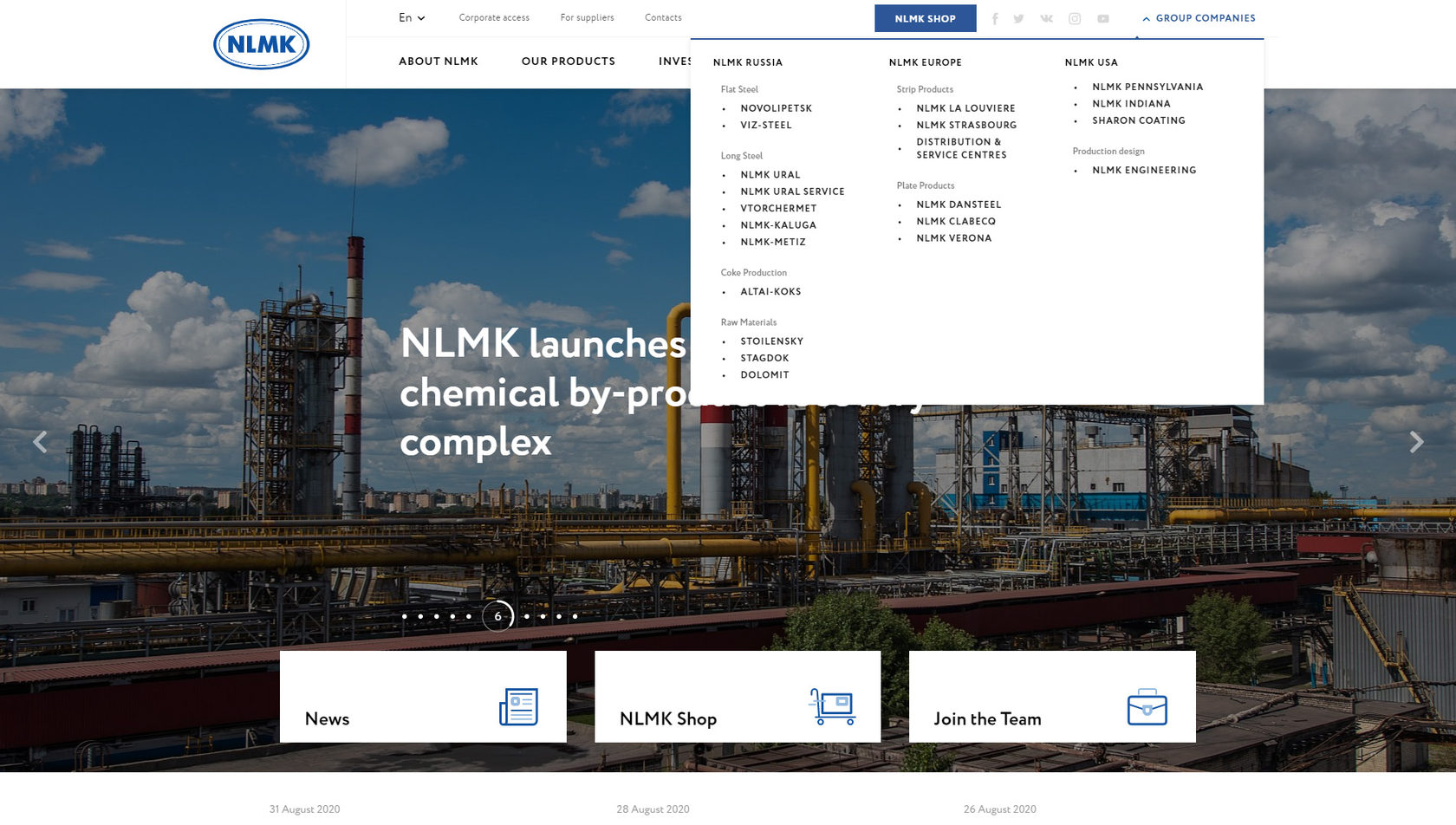Open NLMK YouTube channel icon
The image size is (1456, 825).
pos(1103,18)
